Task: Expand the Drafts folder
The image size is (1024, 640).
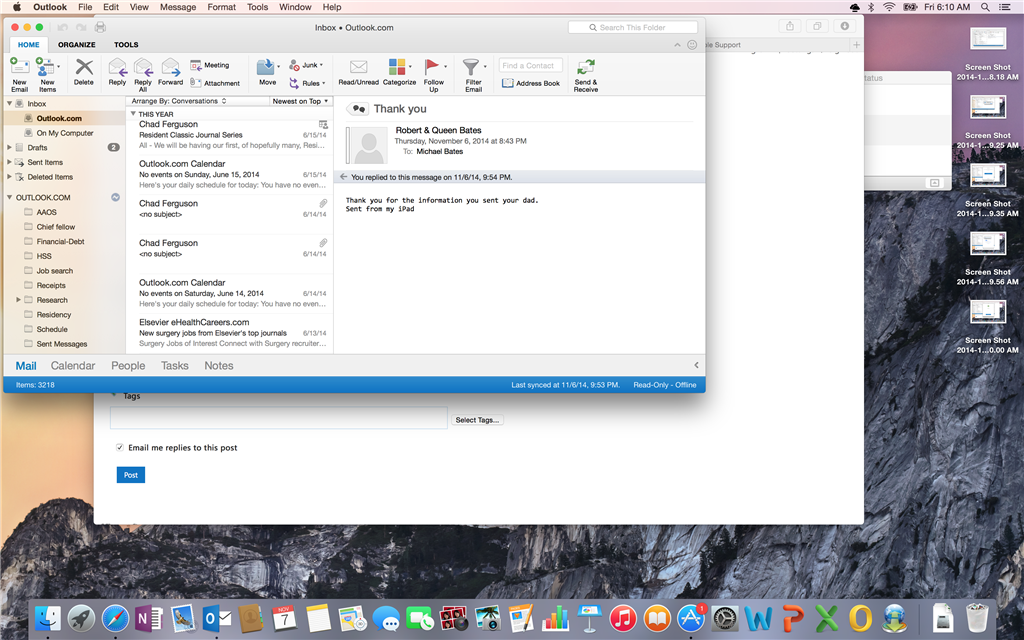Action: point(9,148)
